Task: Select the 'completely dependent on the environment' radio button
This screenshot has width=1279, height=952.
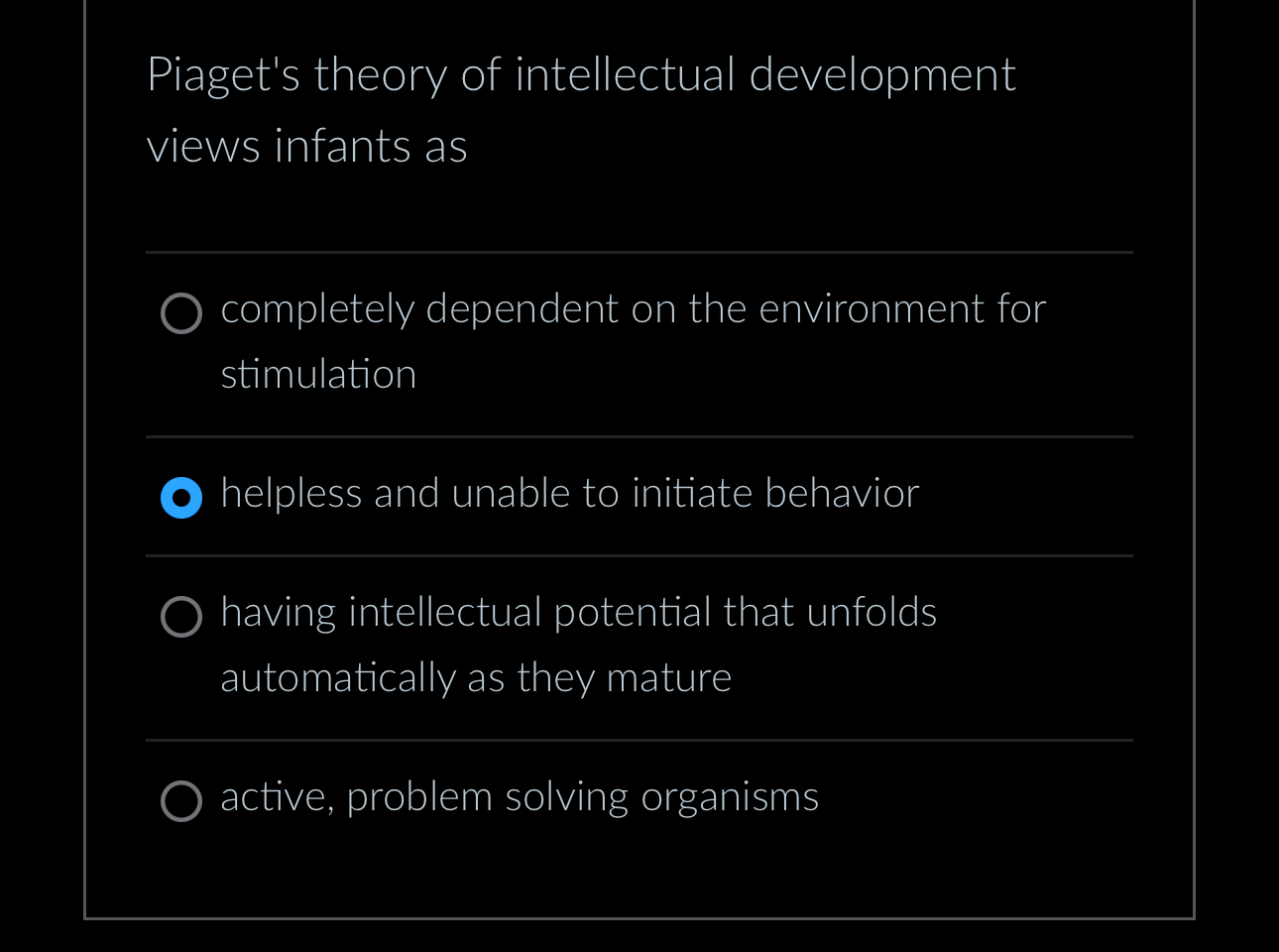Action: click(181, 313)
